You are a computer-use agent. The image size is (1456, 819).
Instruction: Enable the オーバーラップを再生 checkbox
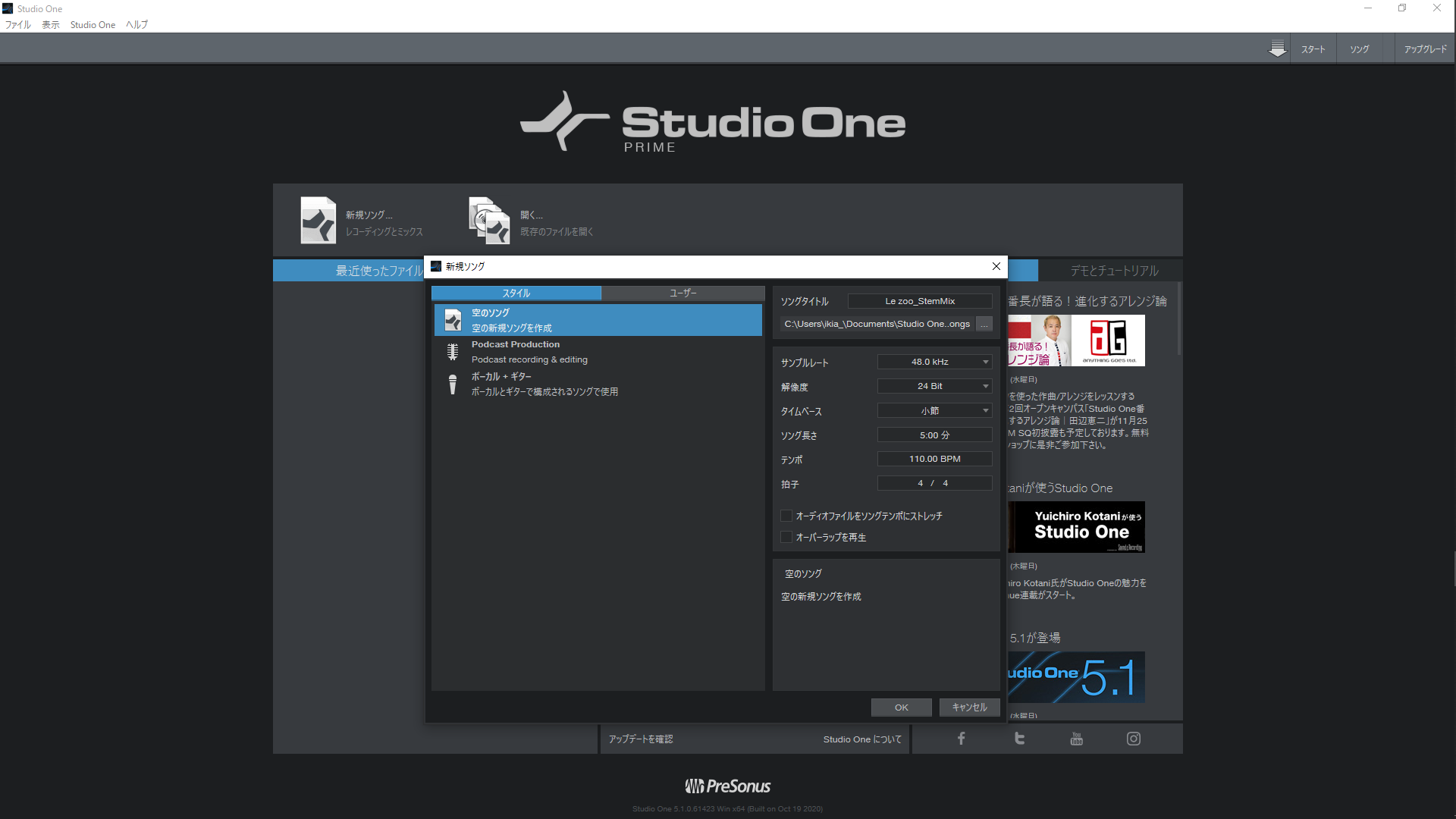point(786,537)
